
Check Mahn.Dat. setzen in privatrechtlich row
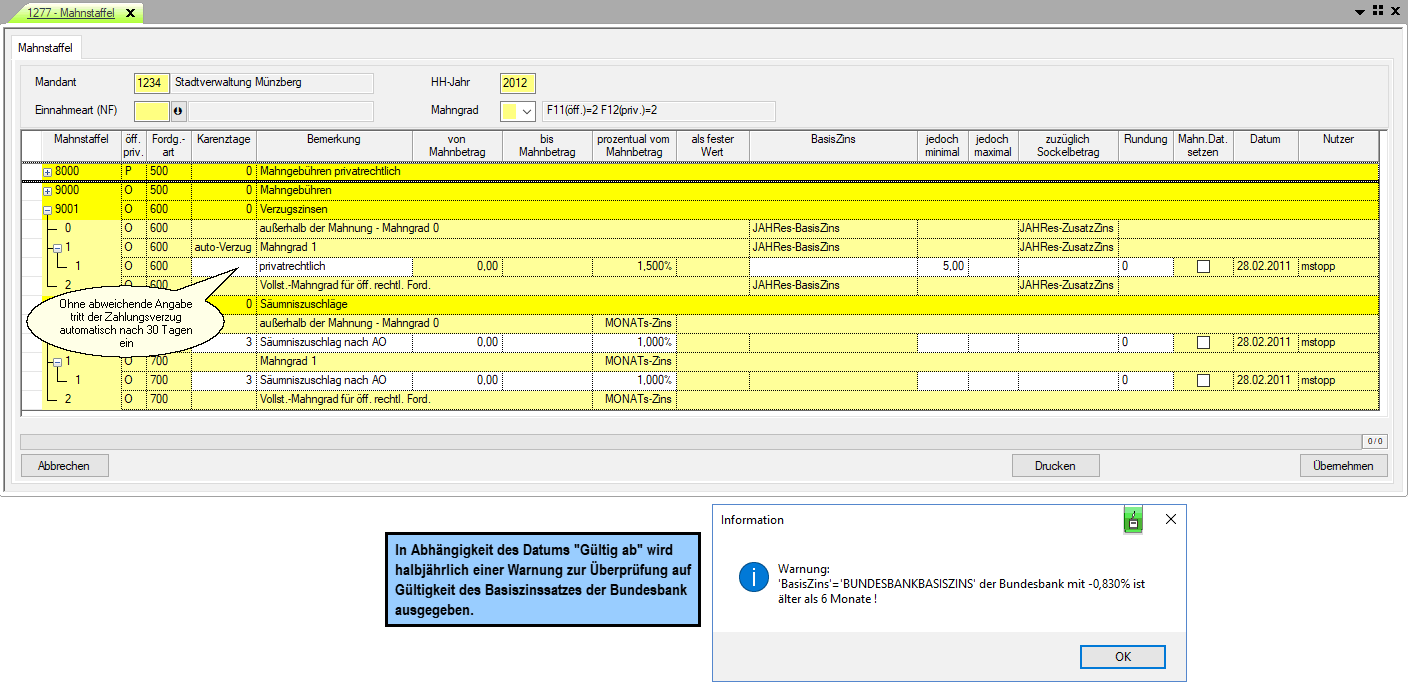[x=1203, y=267]
